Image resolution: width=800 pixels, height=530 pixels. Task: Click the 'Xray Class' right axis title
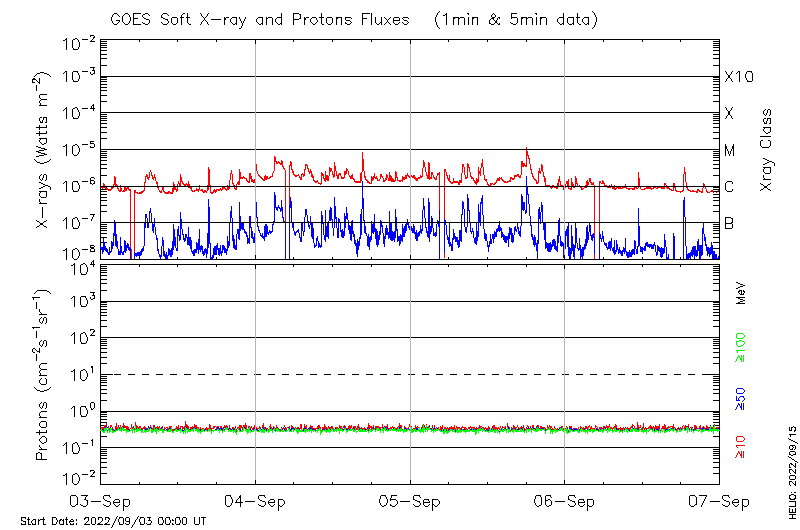point(767,150)
